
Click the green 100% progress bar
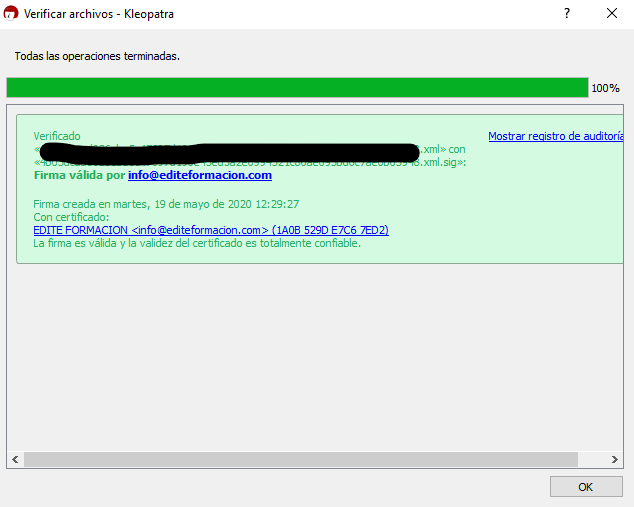(x=297, y=88)
